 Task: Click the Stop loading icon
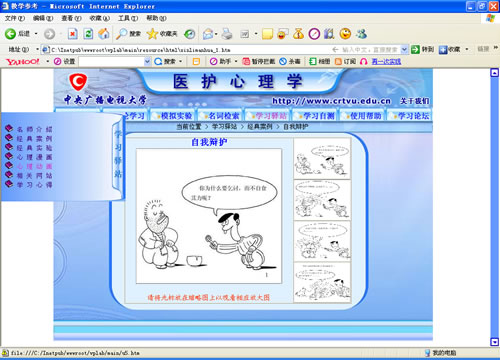click(x=72, y=34)
